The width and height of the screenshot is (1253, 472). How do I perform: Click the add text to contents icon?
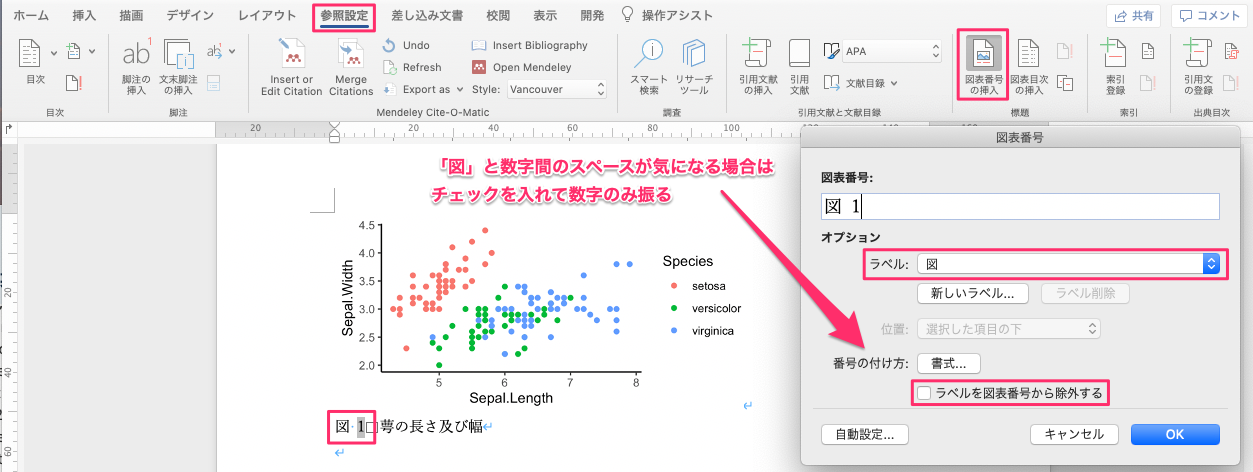(73, 51)
